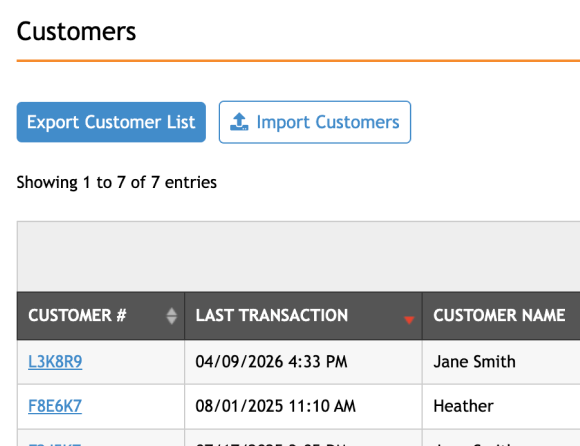Image resolution: width=580 pixels, height=446 pixels.
Task: Click the Customers page heading
Action: tap(76, 31)
